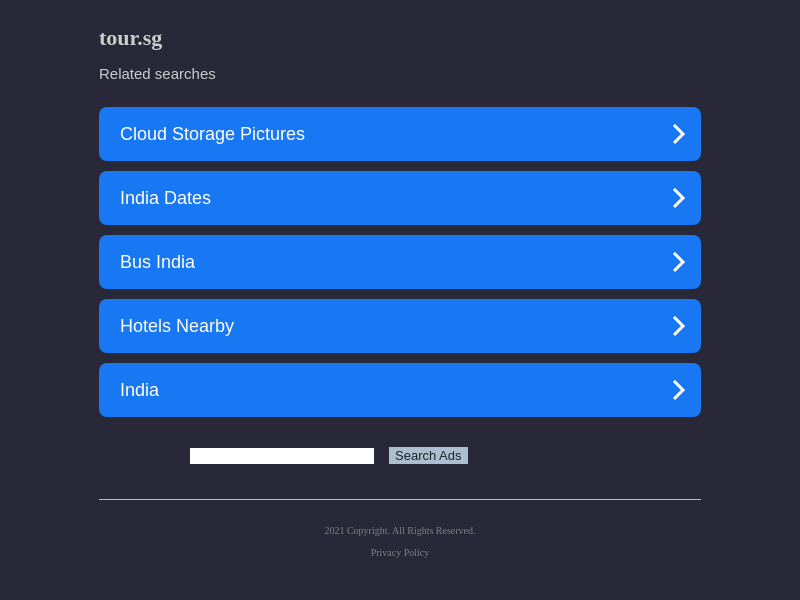The width and height of the screenshot is (800, 600).
Task: Open the India Dates related search
Action: click(x=165, y=198)
